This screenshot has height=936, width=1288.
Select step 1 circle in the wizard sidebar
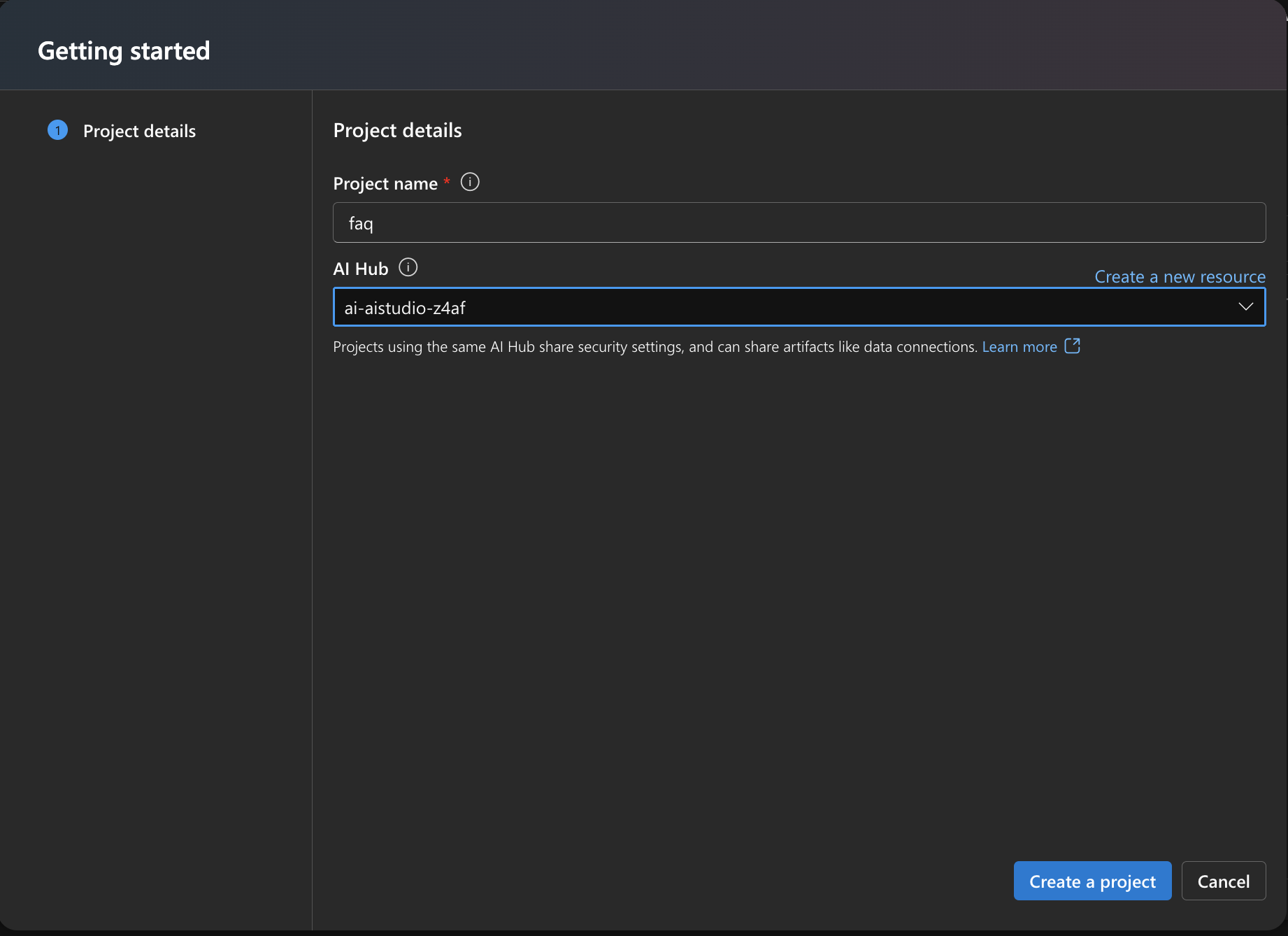(x=57, y=130)
